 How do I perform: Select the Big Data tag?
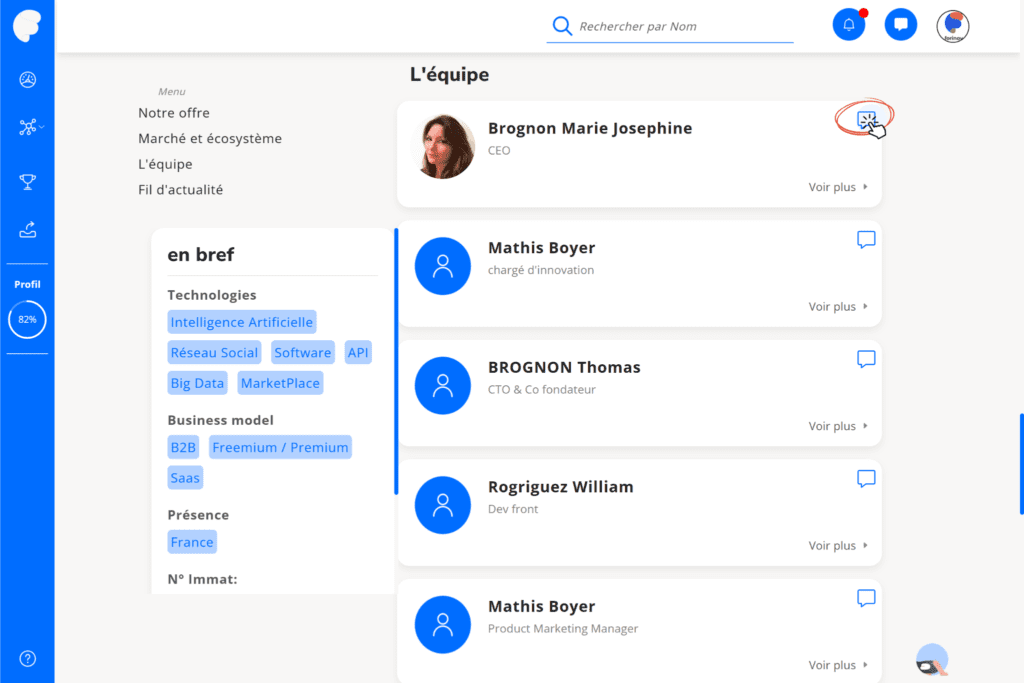click(197, 383)
